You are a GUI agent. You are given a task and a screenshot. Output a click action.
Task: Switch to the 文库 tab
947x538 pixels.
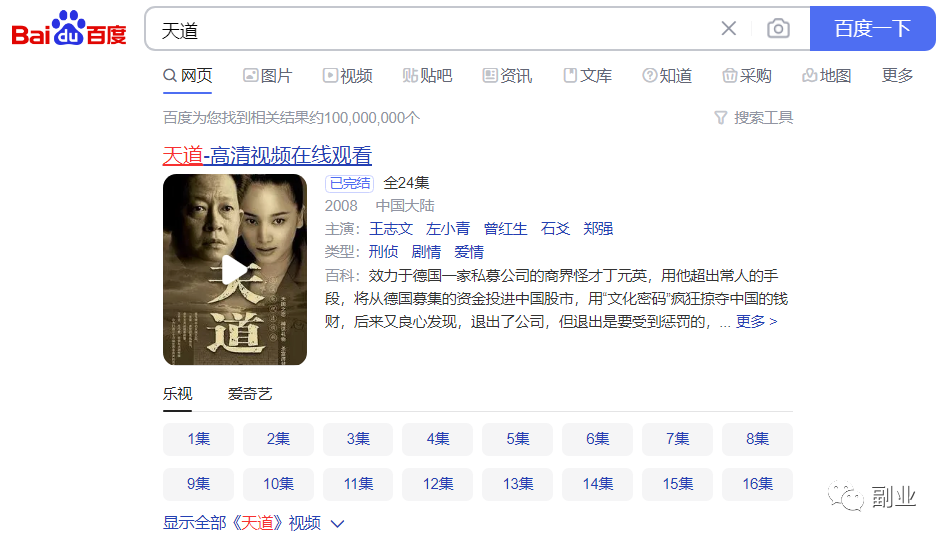click(587, 75)
